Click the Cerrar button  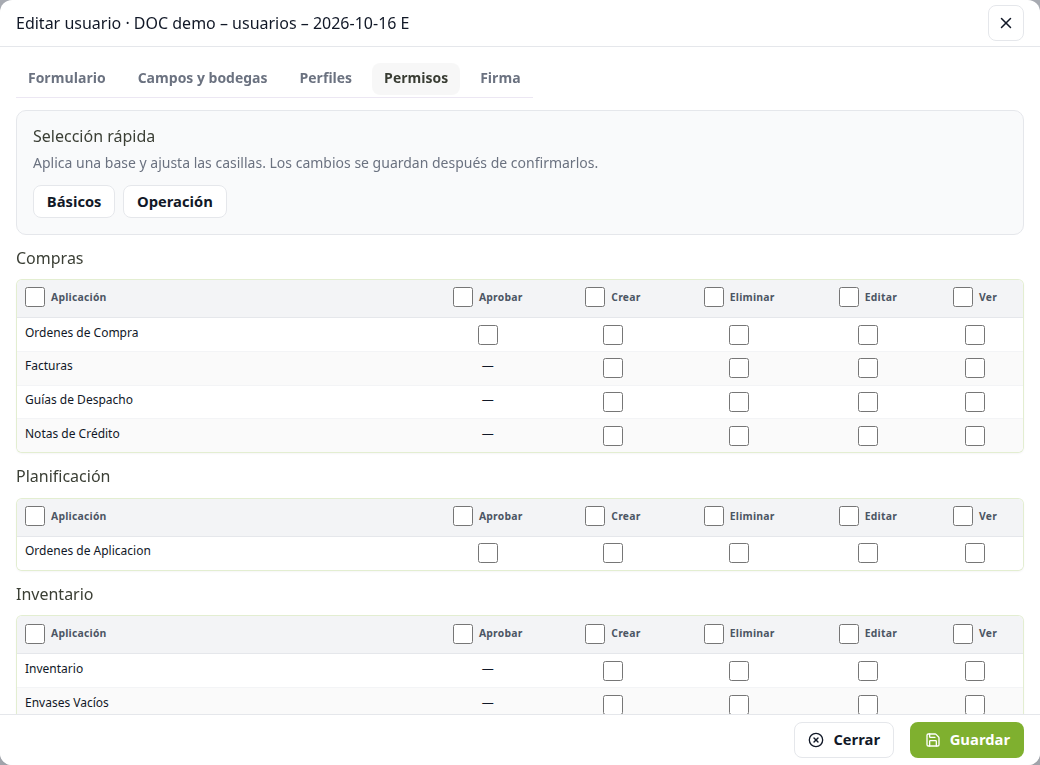pyautogui.click(x=844, y=740)
